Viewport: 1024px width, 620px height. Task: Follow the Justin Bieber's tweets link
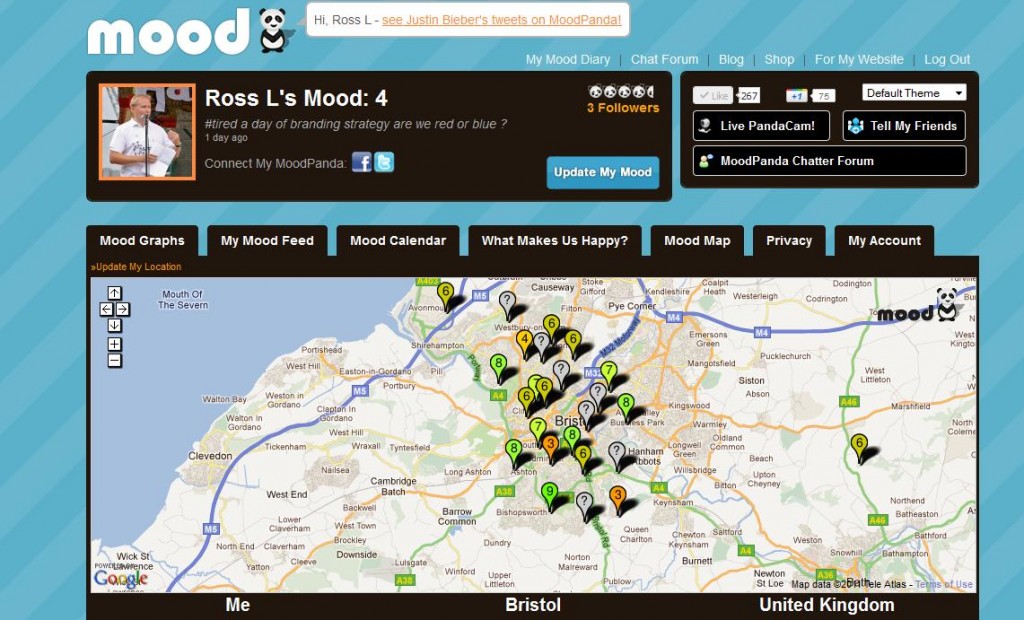502,20
